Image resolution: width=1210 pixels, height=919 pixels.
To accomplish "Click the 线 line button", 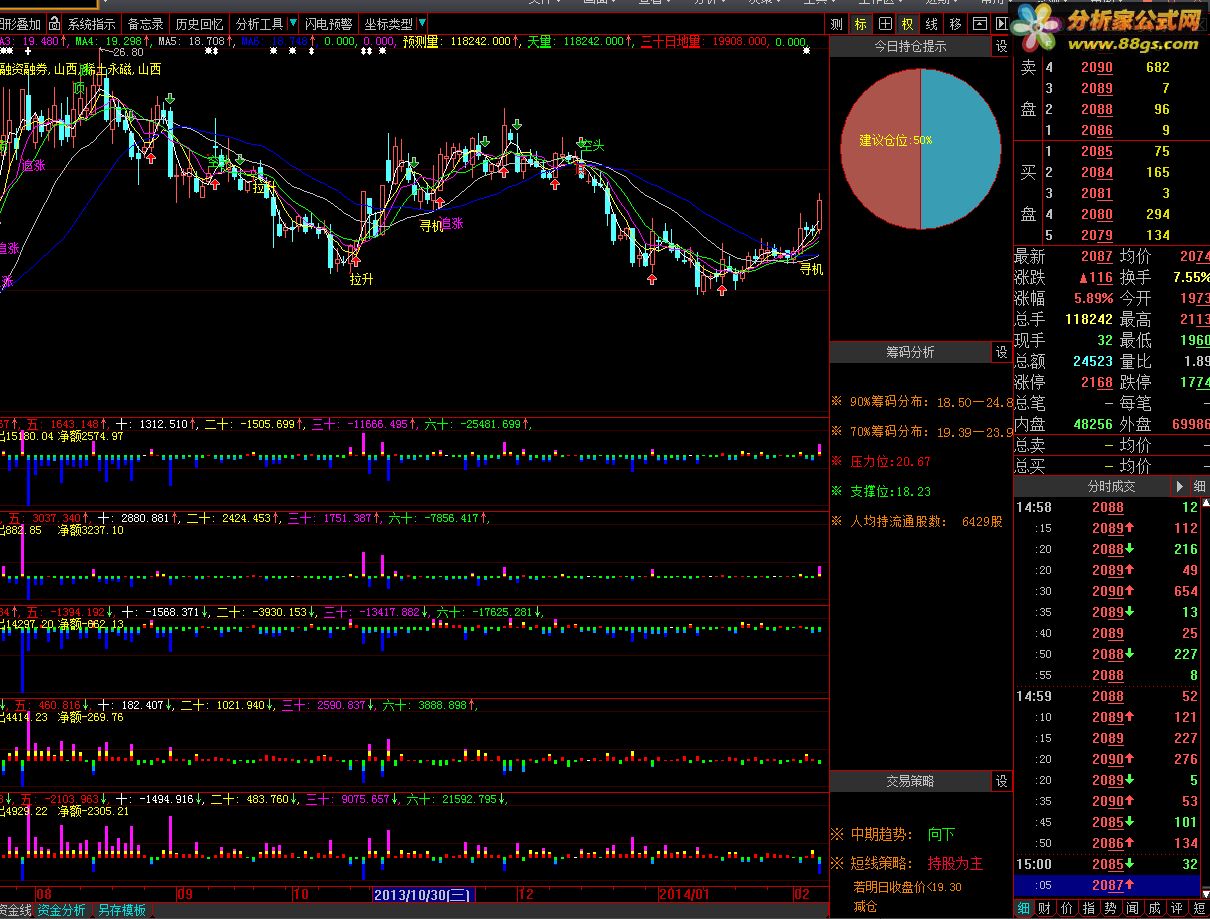I will [x=931, y=24].
